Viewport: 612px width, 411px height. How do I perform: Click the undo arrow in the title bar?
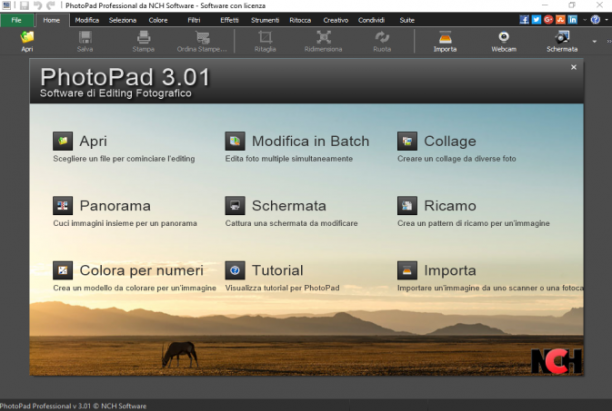pyautogui.click(x=38, y=5)
